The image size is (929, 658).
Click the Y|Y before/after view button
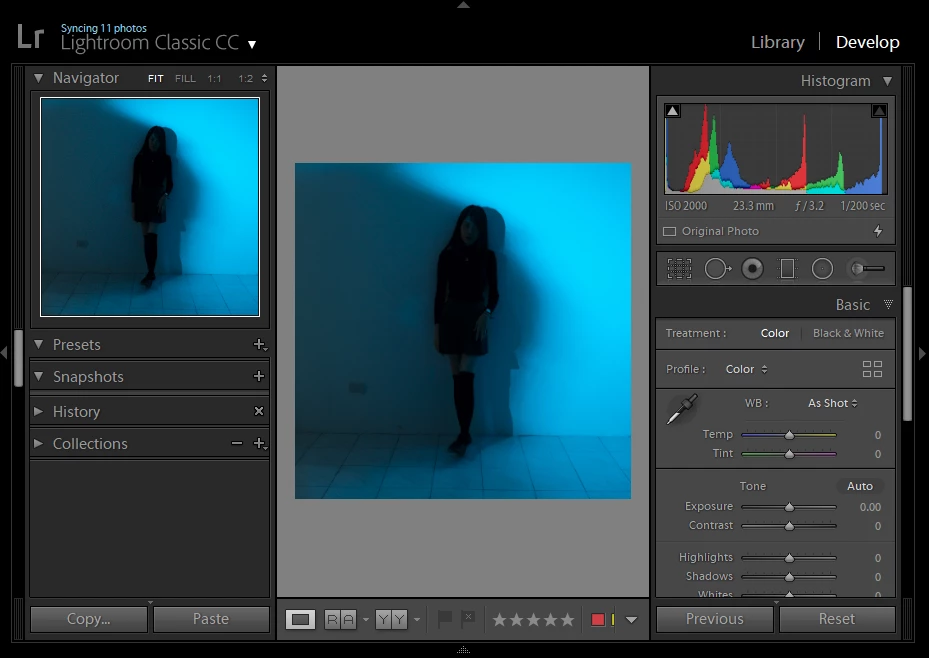tap(391, 620)
